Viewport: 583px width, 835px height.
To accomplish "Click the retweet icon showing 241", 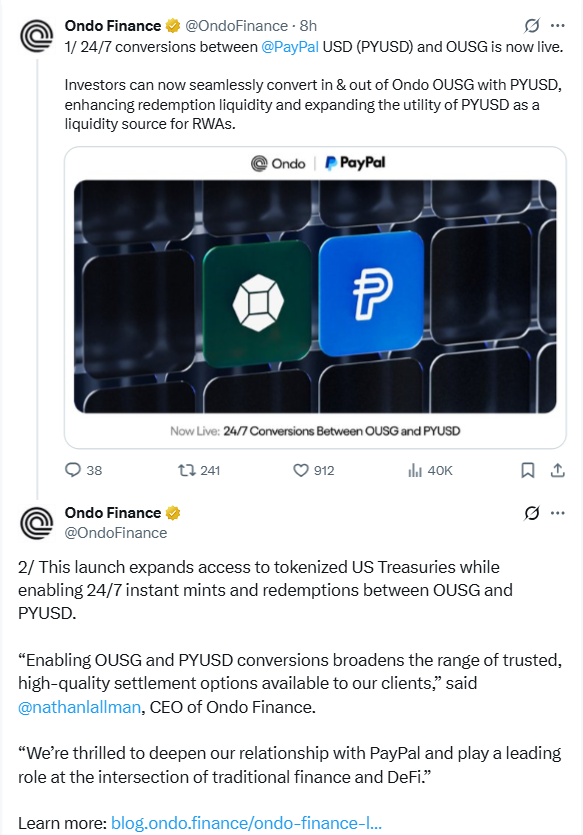I will (199, 470).
